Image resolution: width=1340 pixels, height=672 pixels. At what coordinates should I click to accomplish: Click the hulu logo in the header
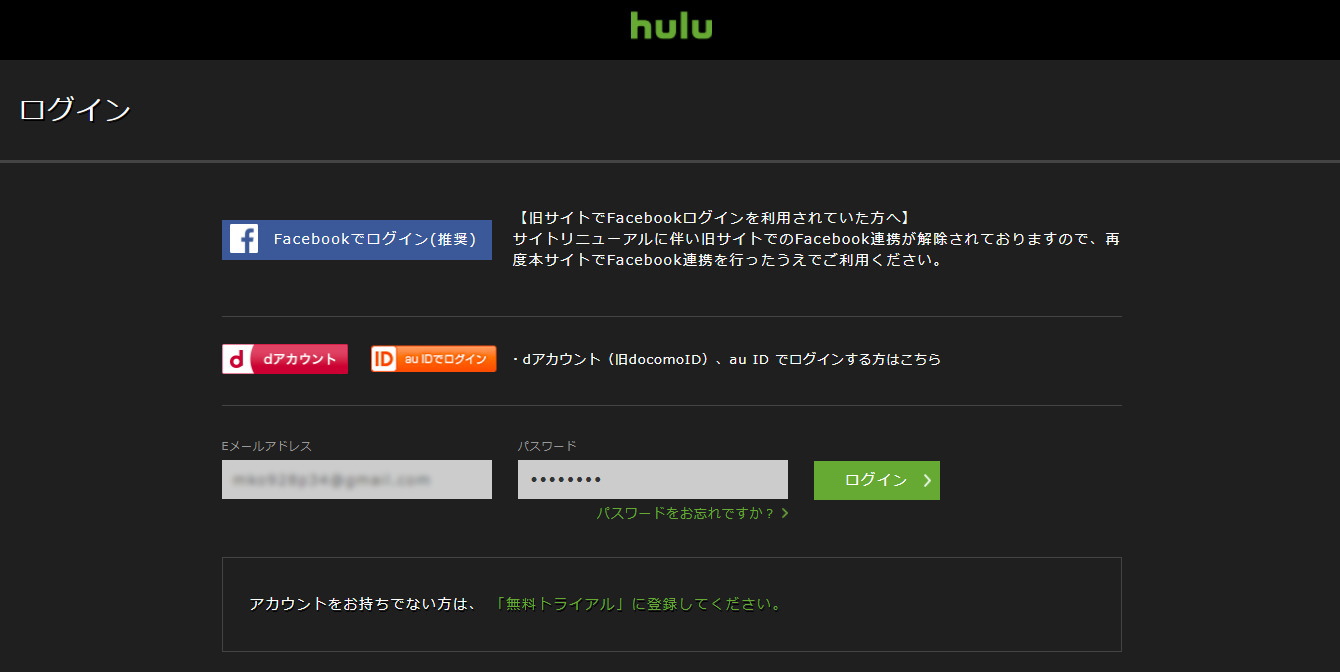point(671,26)
